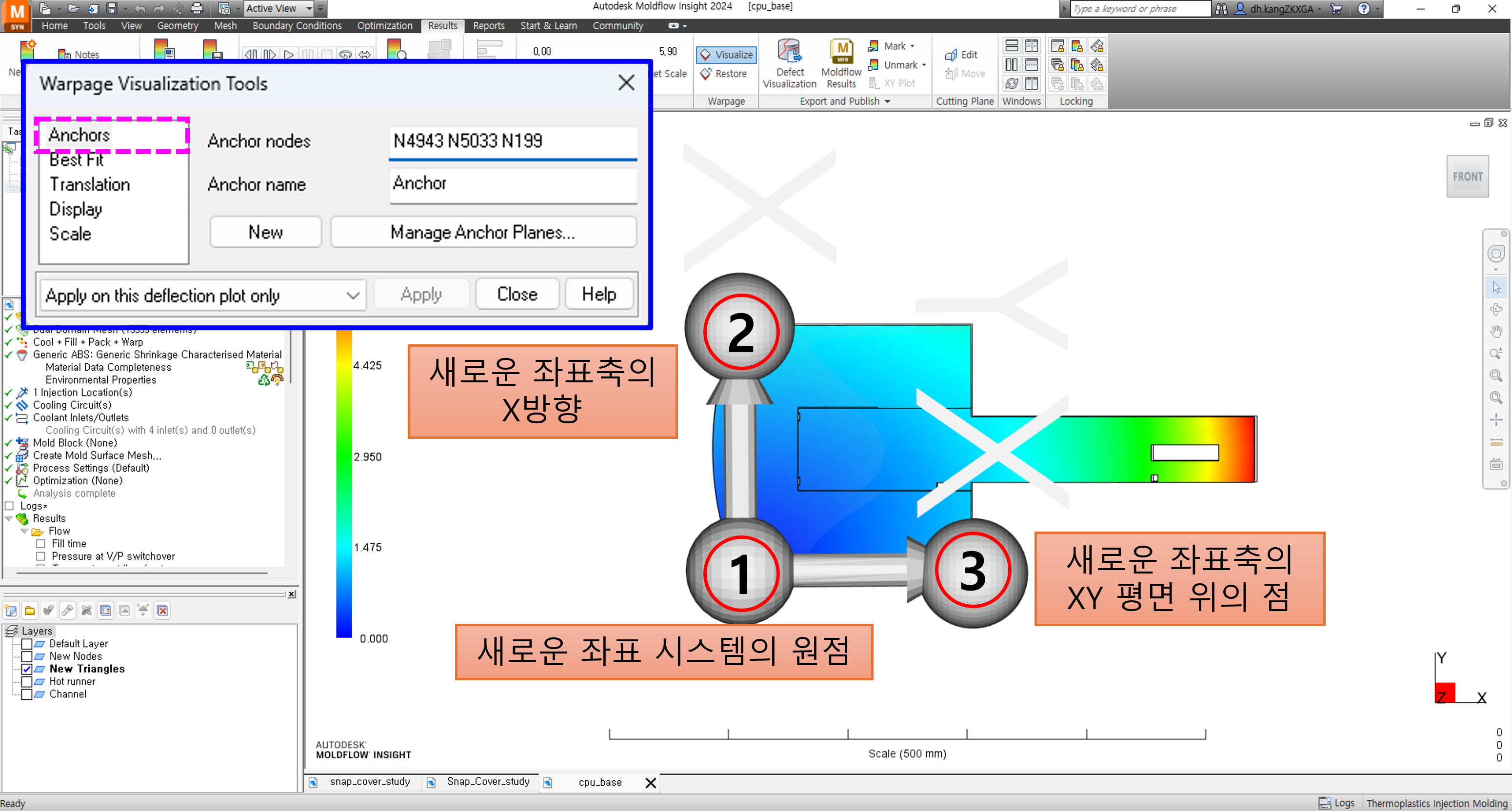Click Help in Warpage Visualization Tools dialog
Viewport: 1512px width, 811px height.
(598, 294)
